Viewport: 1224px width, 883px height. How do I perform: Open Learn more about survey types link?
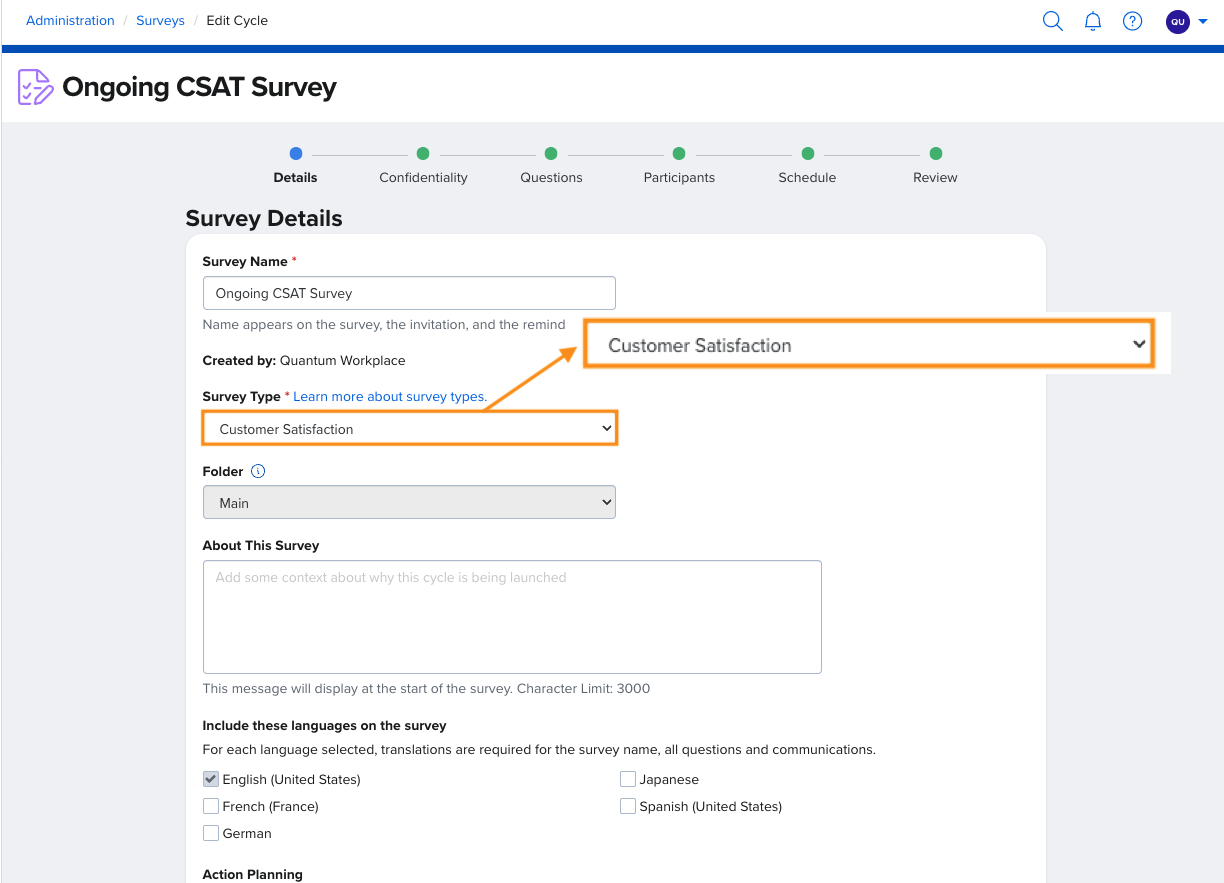pos(390,397)
